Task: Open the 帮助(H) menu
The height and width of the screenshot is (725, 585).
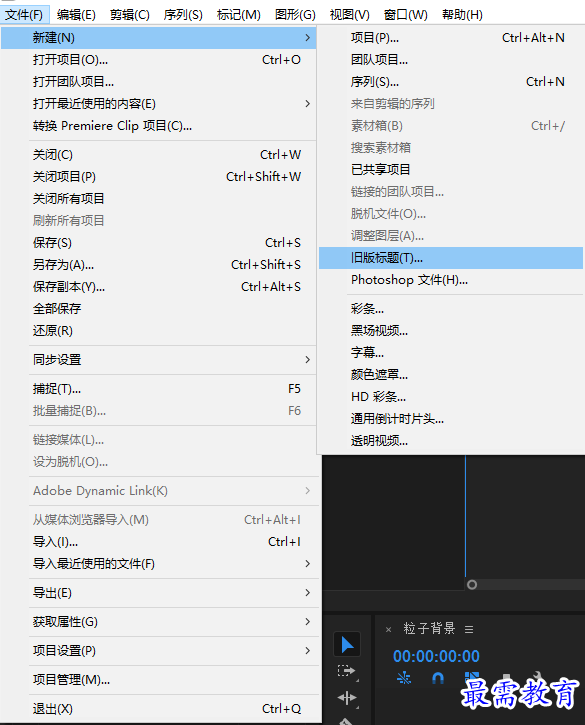Action: [462, 15]
